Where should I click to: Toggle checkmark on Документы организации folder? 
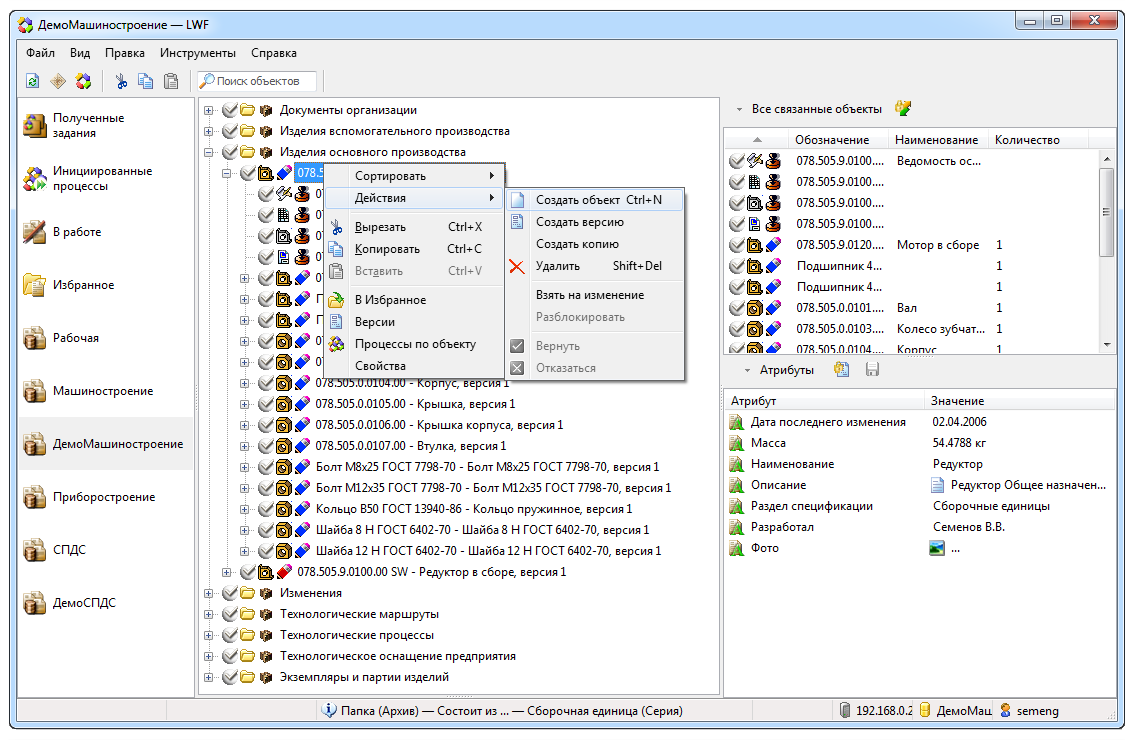pos(229,110)
